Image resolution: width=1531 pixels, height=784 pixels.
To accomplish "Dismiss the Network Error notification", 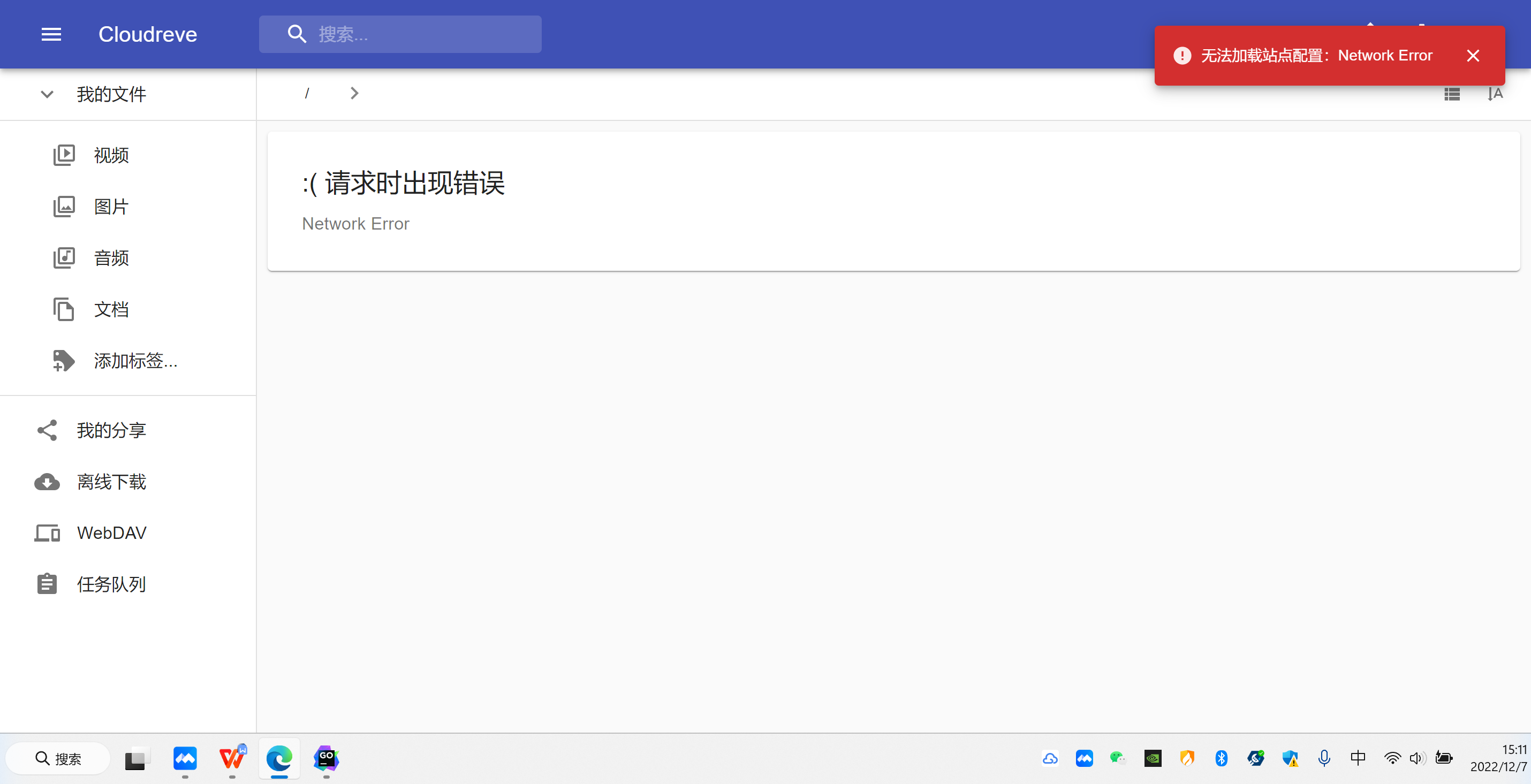I will [1473, 56].
